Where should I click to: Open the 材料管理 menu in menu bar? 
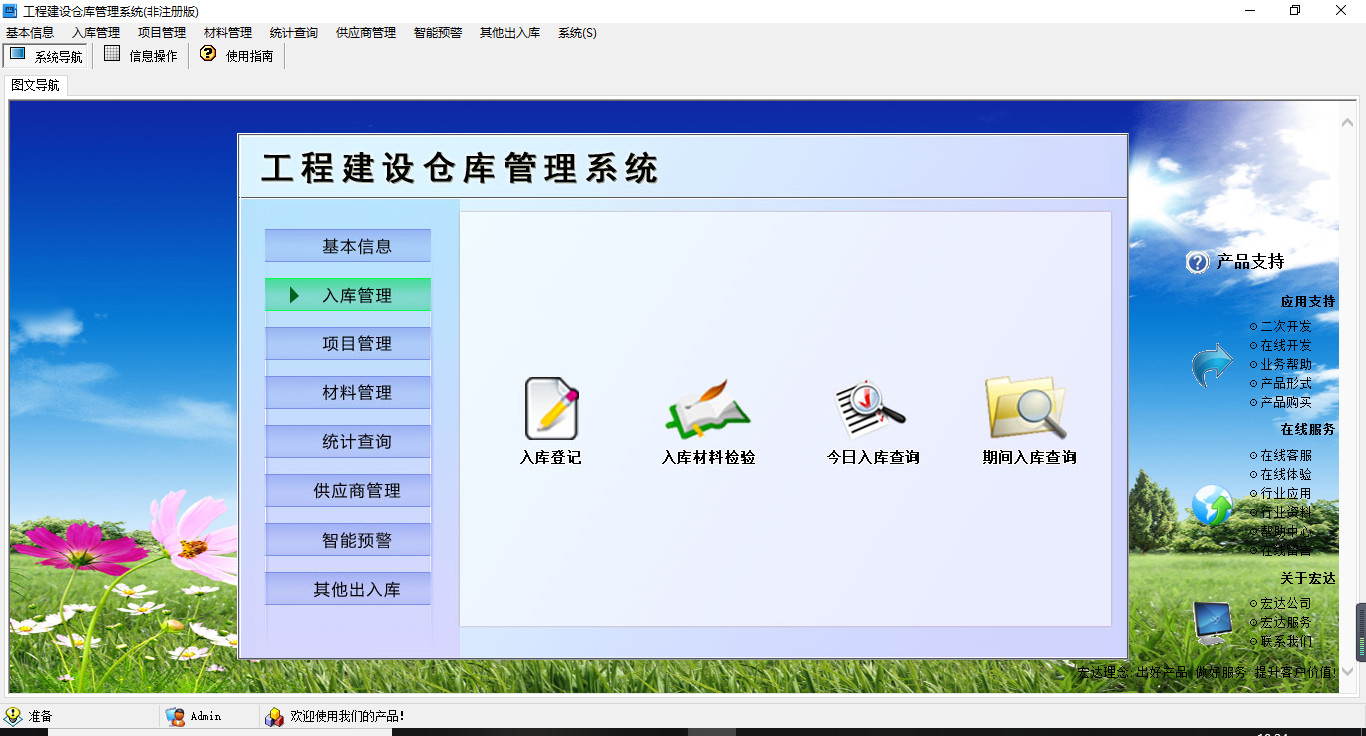point(228,33)
